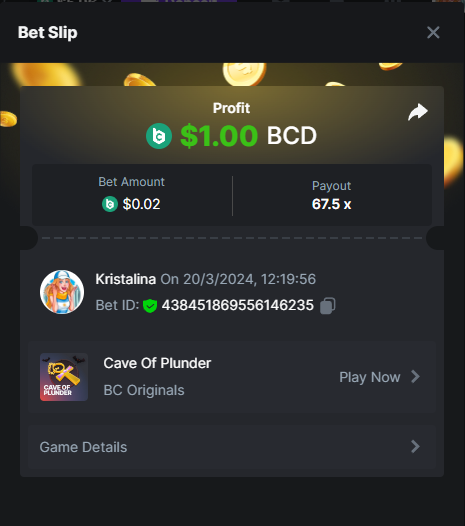Open Play Now for Cave Of Plunder

379,377
